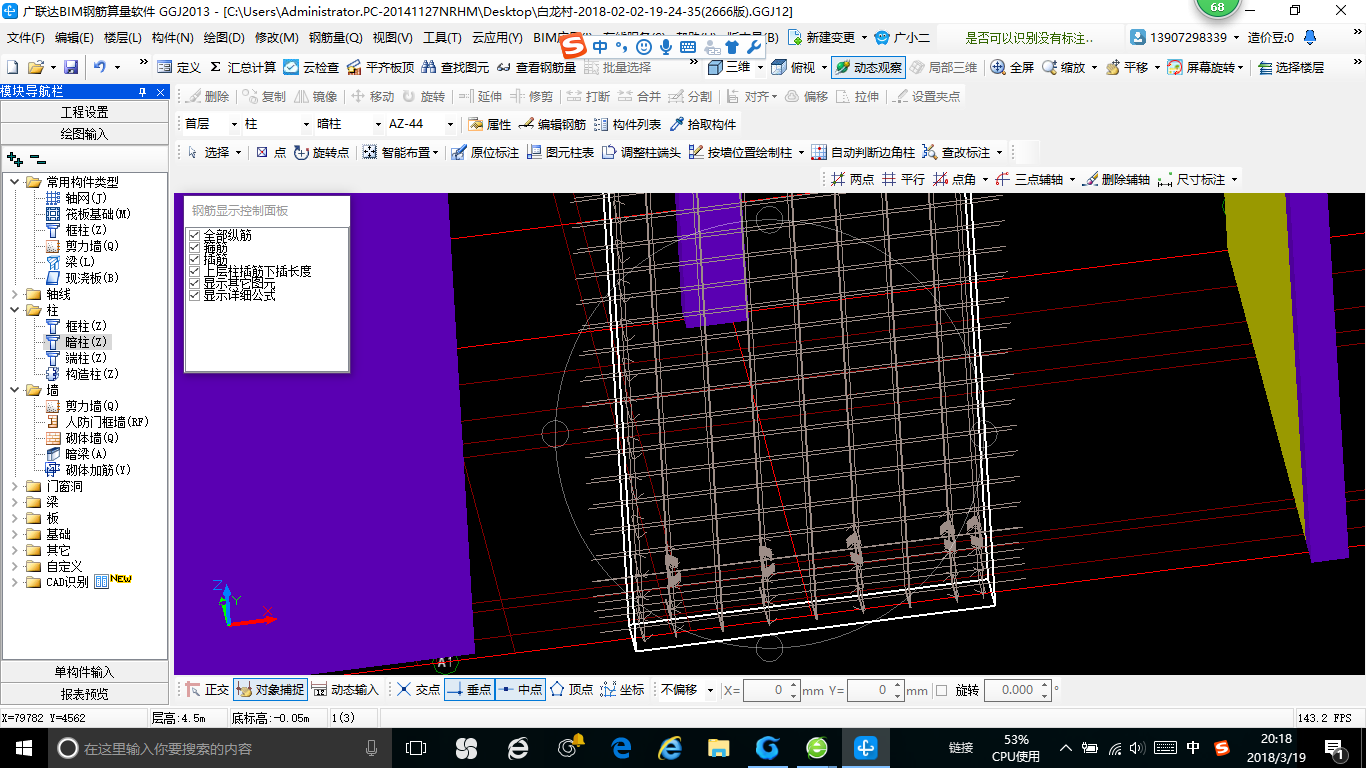Toggle 全部纵筋 checkbox
Viewport: 1366px width, 768px height.
195,235
